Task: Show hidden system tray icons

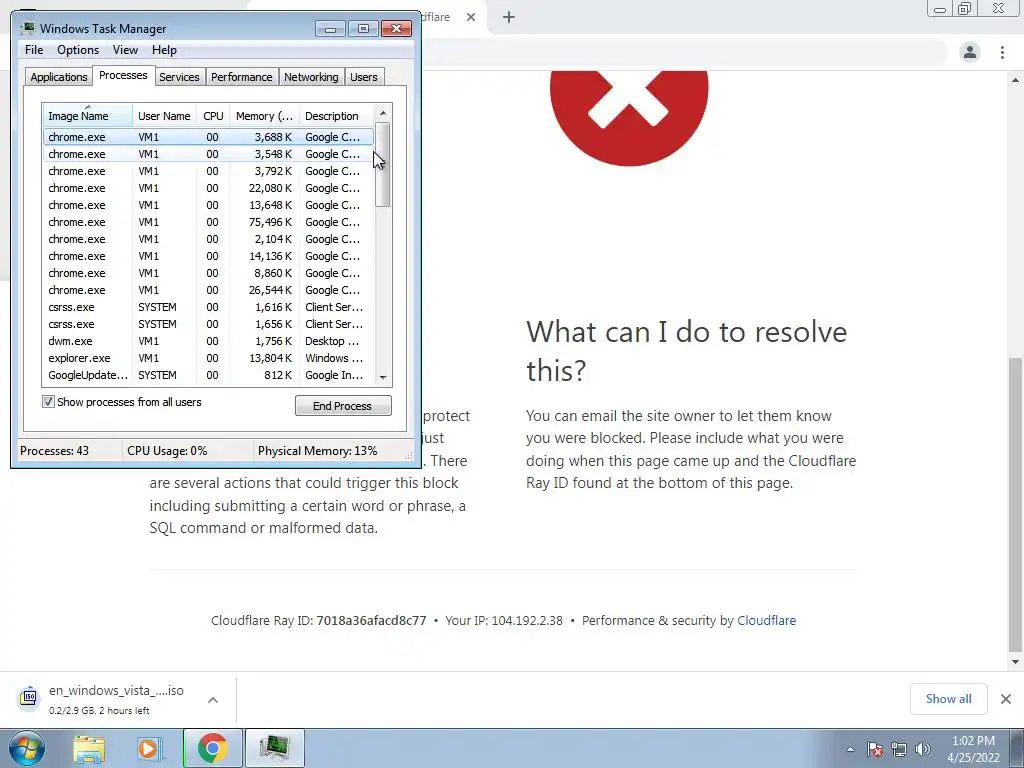Action: coord(850,749)
